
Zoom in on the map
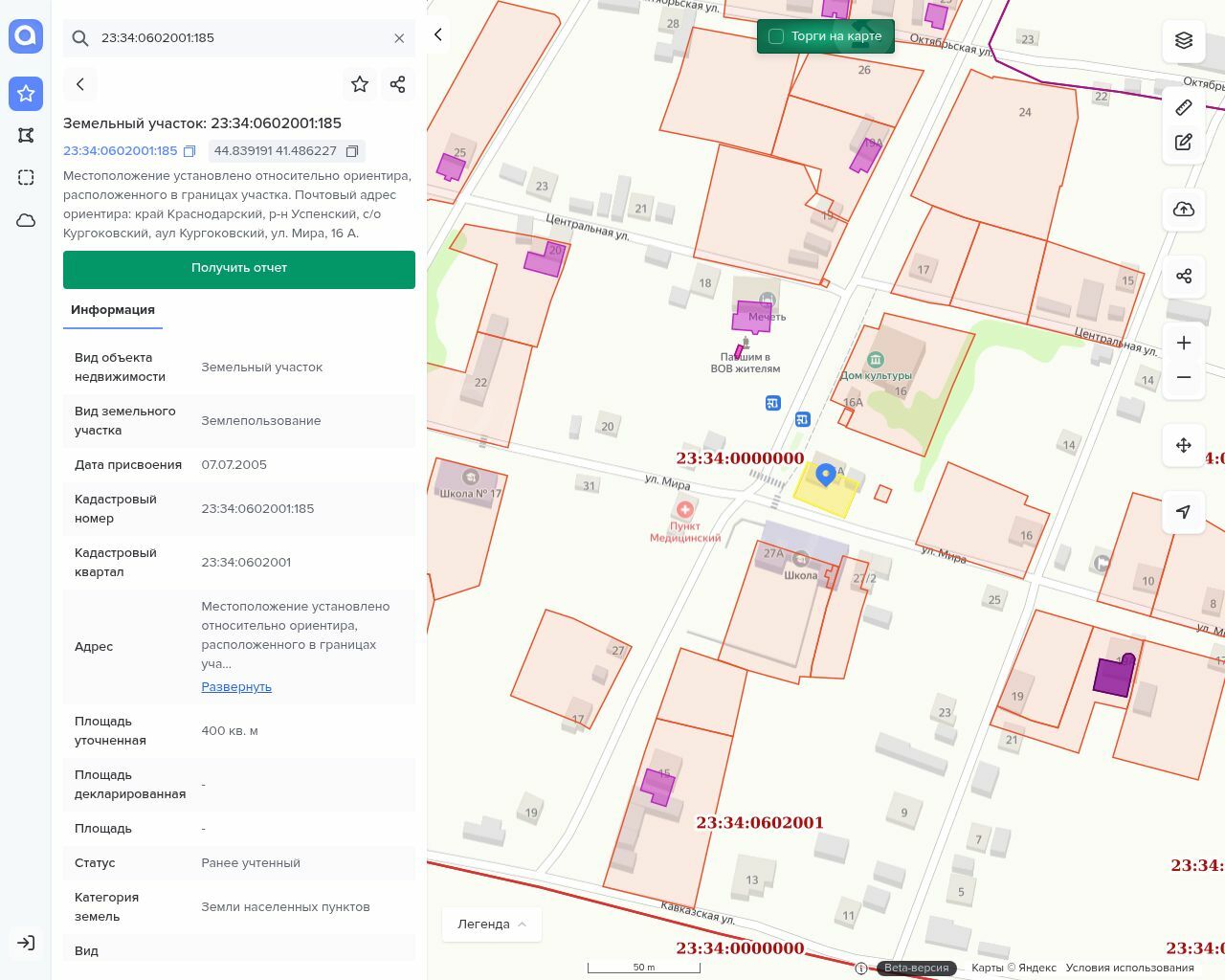(1184, 343)
